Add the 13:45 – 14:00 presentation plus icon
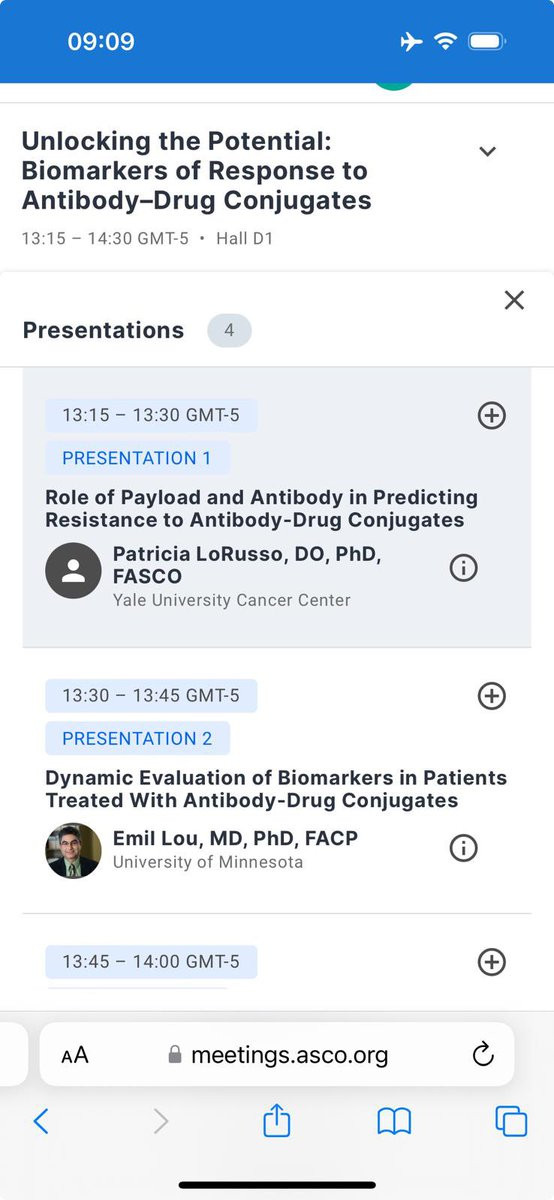 (491, 961)
